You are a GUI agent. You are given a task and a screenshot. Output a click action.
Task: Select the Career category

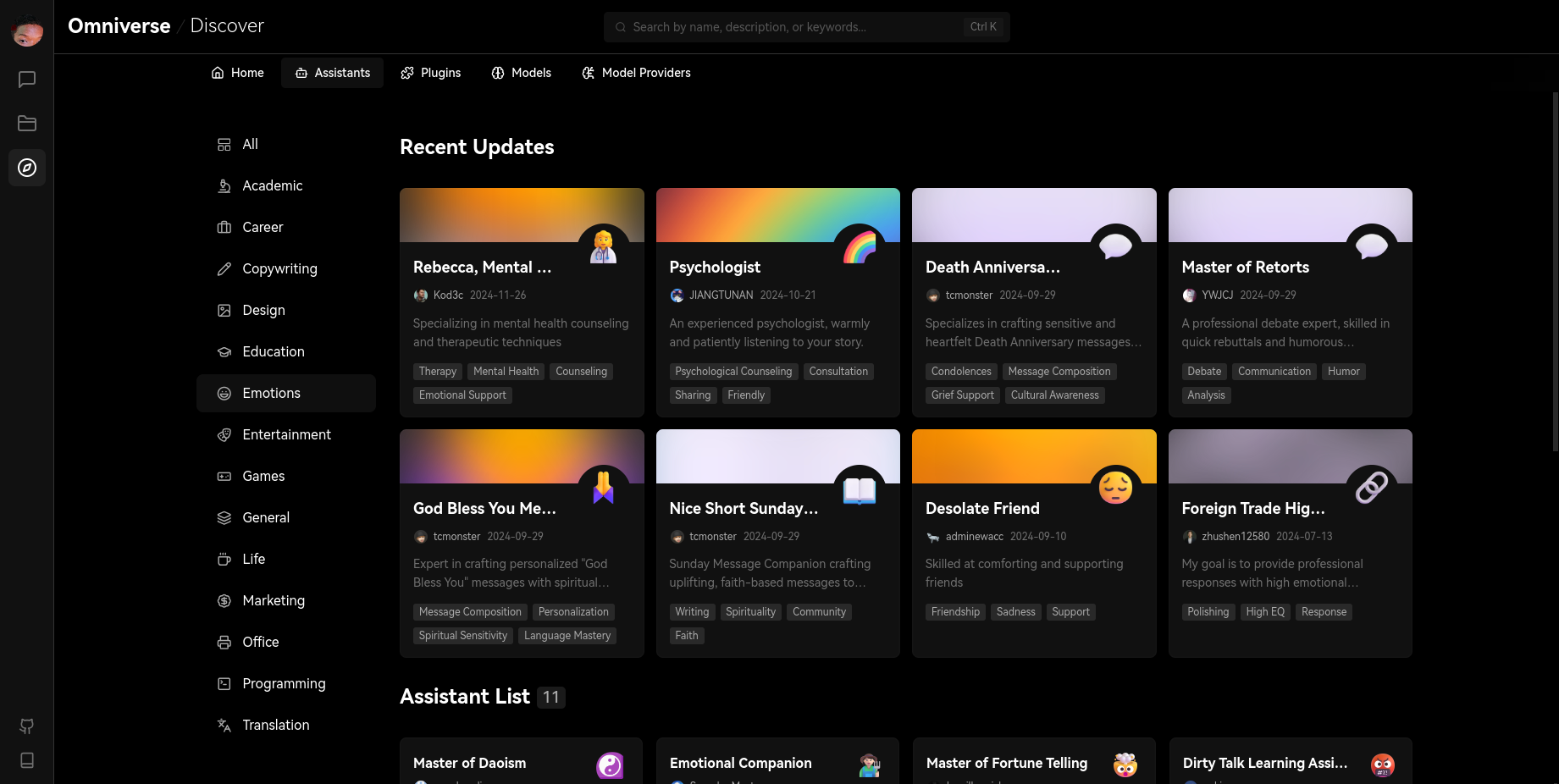coord(286,228)
